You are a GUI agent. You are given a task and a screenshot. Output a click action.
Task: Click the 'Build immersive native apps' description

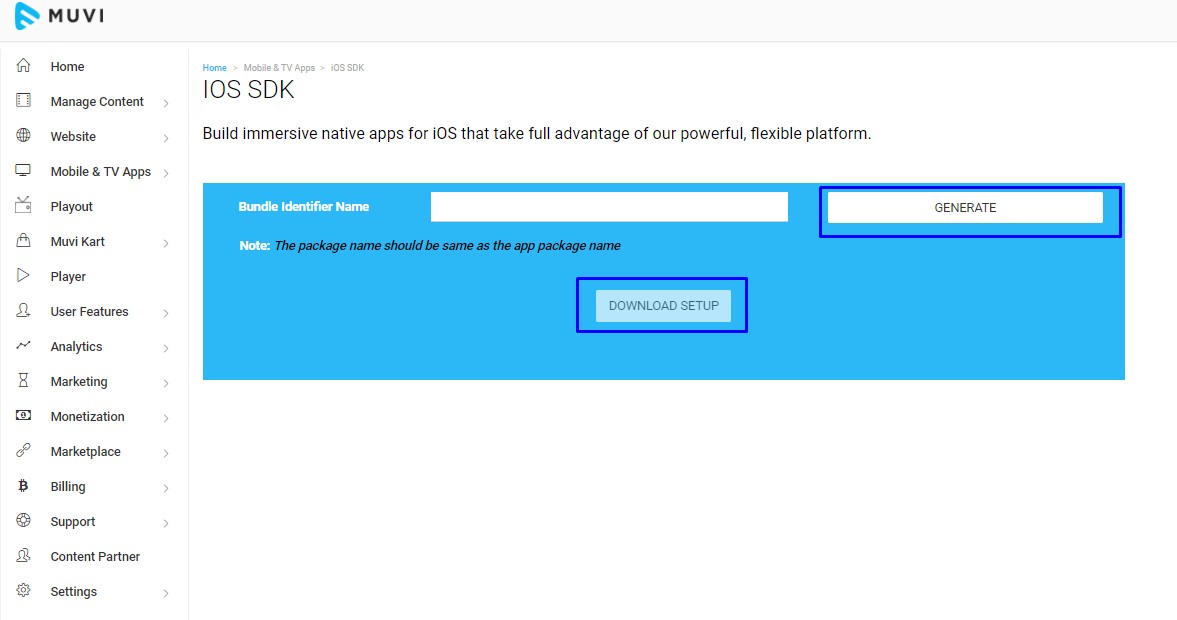pyautogui.click(x=537, y=134)
